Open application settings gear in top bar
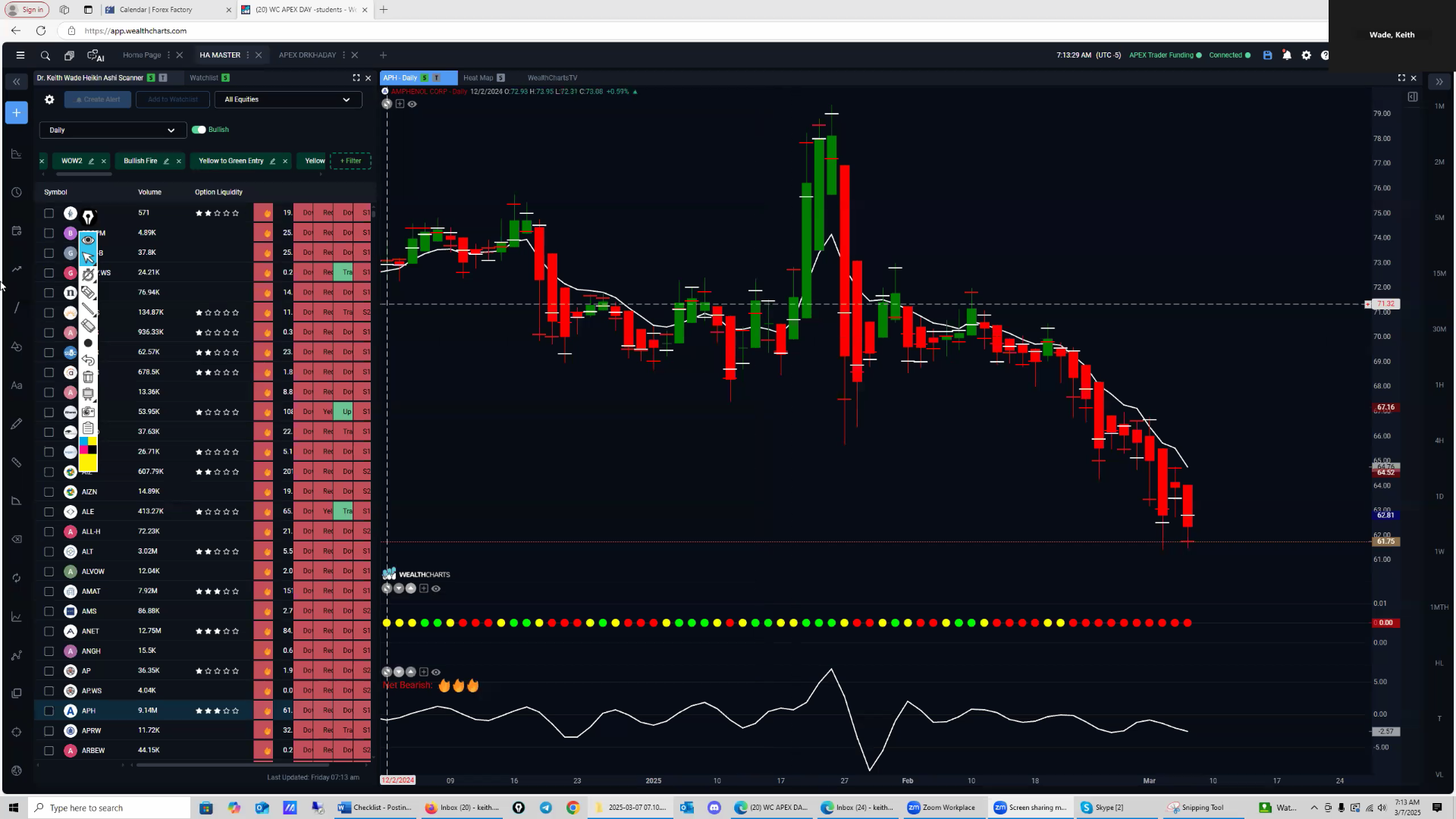 (1306, 55)
